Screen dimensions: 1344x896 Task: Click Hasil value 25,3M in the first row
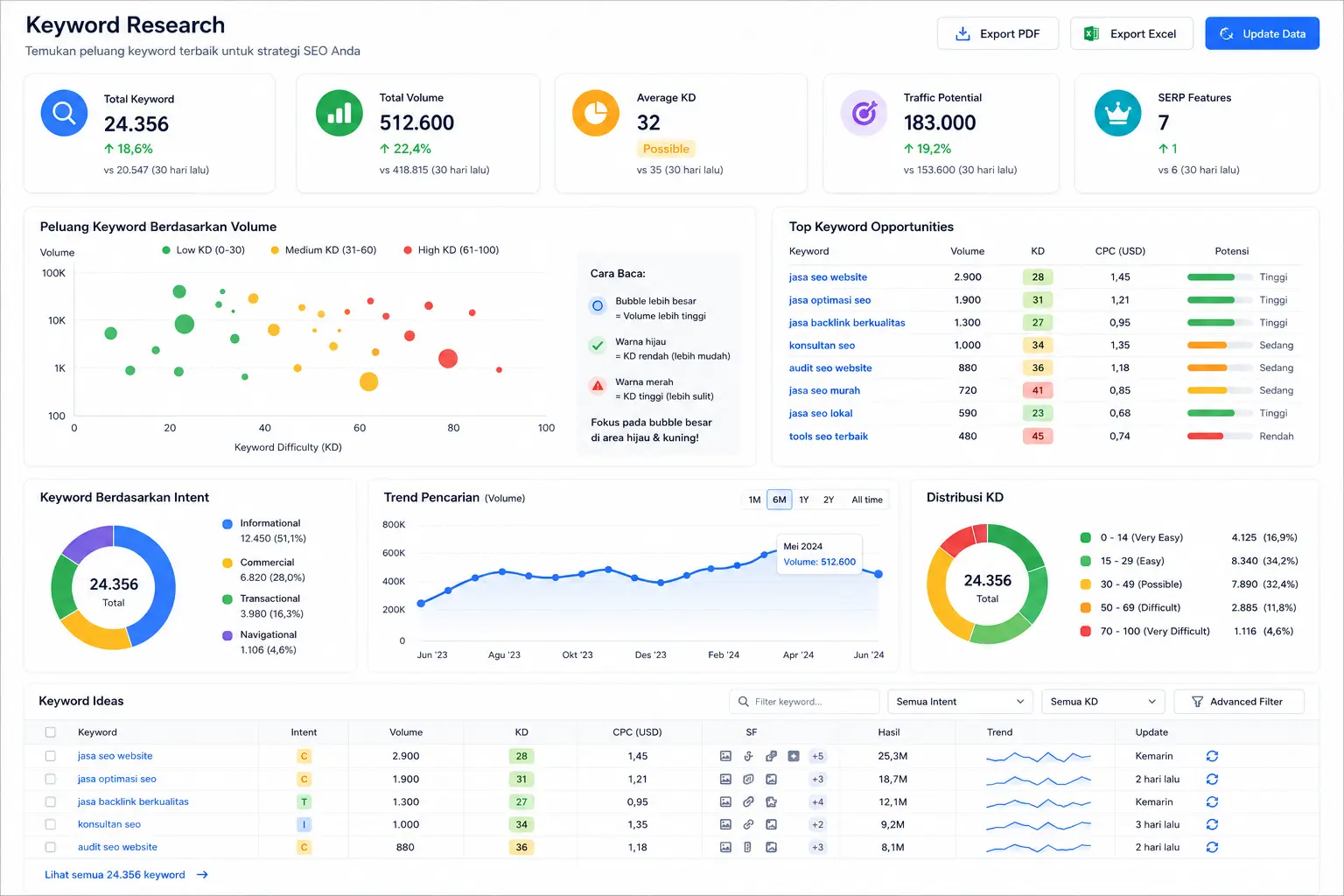tap(892, 756)
